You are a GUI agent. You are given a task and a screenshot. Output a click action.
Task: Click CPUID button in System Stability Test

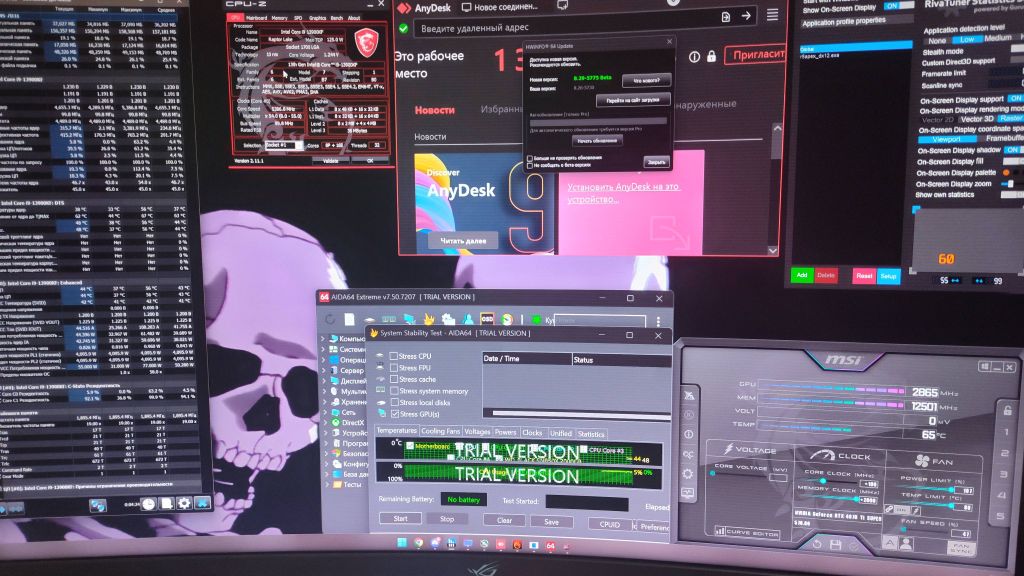(609, 524)
